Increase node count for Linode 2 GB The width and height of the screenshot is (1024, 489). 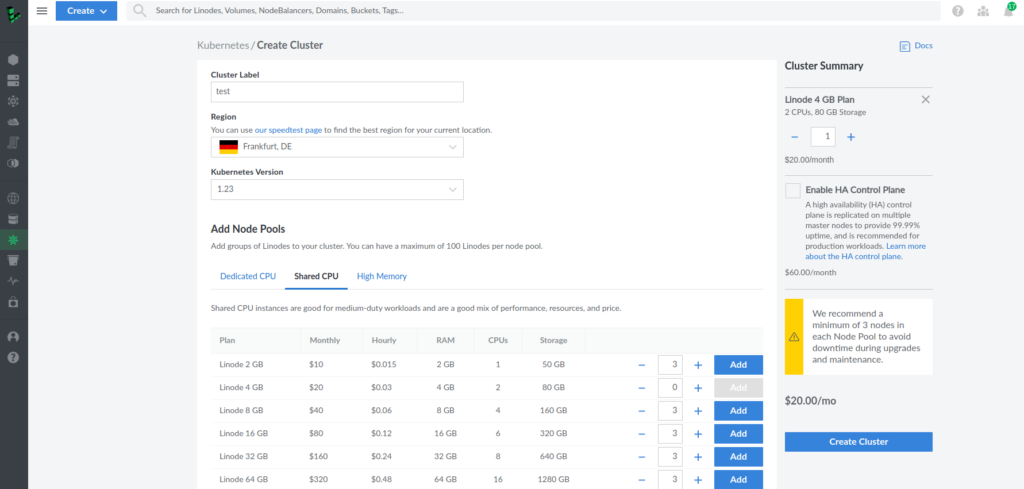click(698, 365)
